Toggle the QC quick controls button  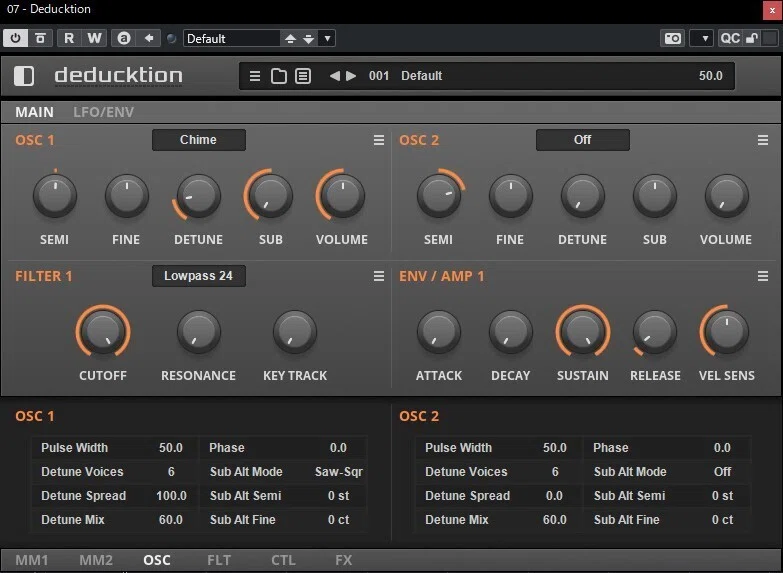[x=730, y=38]
